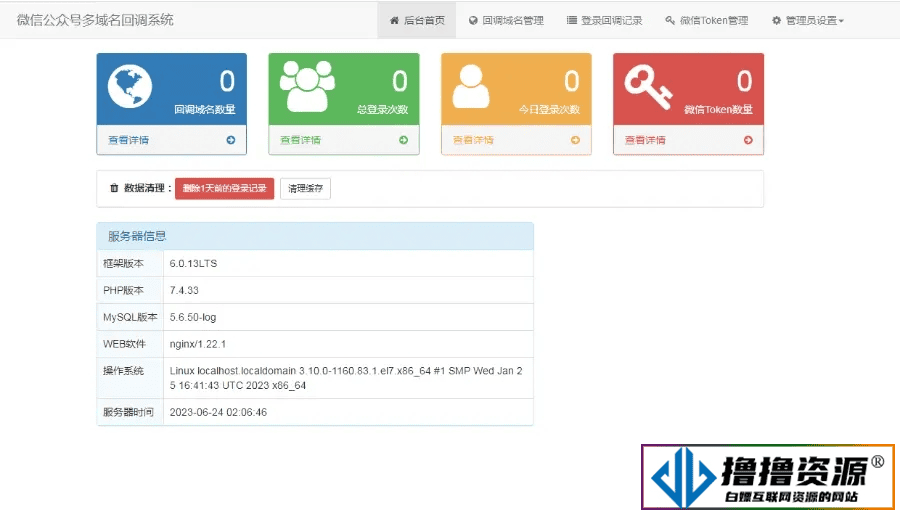Image resolution: width=900 pixels, height=510 pixels.
Task: Click the 服务器信息 panel heading
Action: coord(137,236)
